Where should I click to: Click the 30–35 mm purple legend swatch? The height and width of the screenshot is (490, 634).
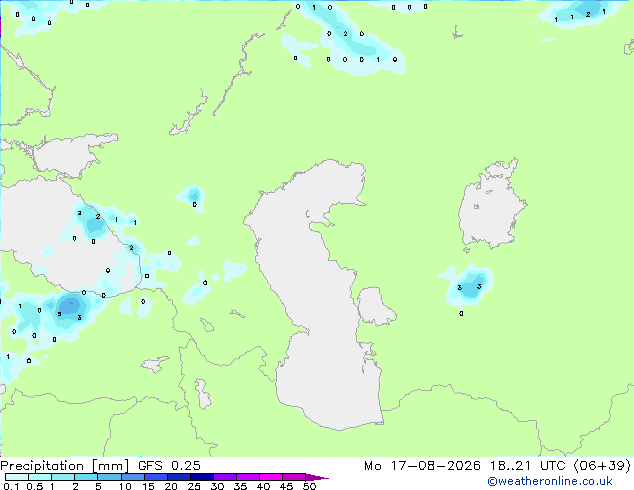coord(224,477)
